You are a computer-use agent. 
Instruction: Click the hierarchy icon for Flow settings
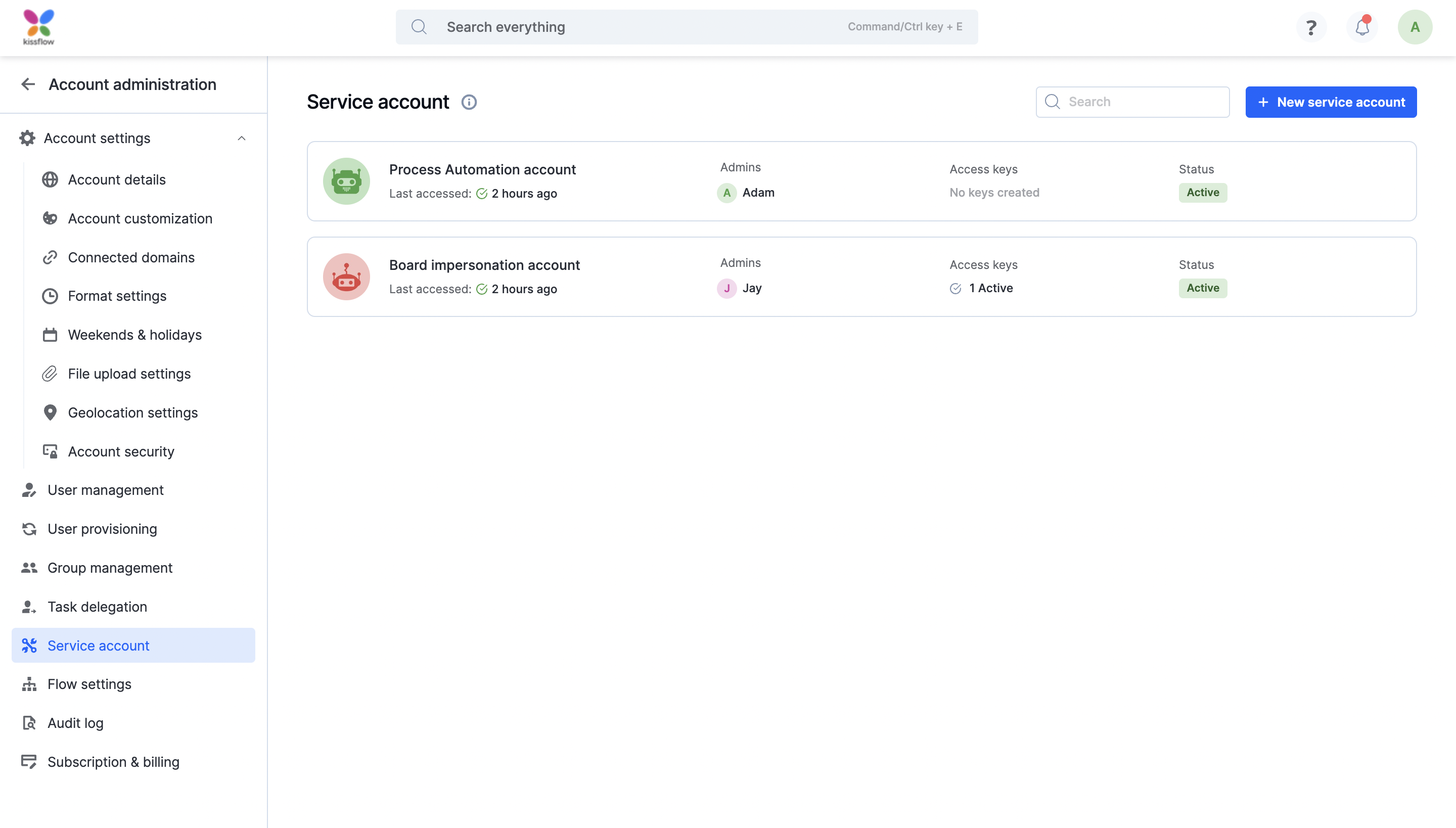[x=29, y=684]
